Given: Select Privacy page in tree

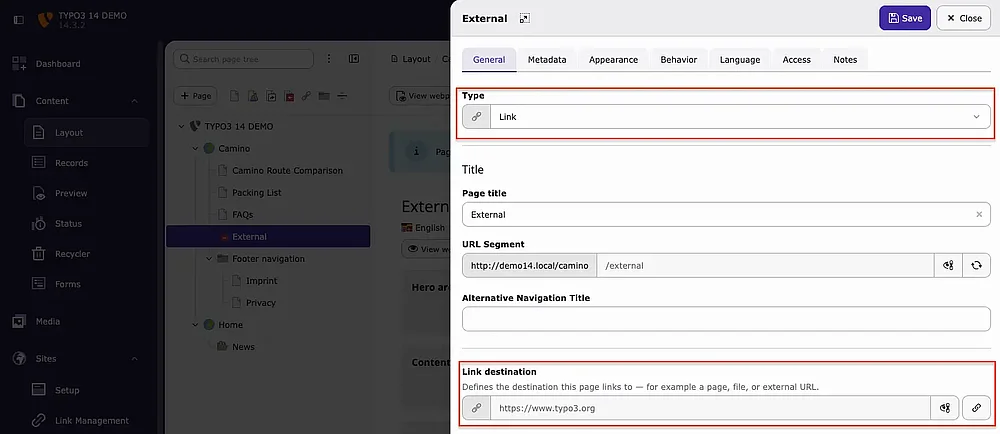Looking at the screenshot, I should click(x=261, y=303).
